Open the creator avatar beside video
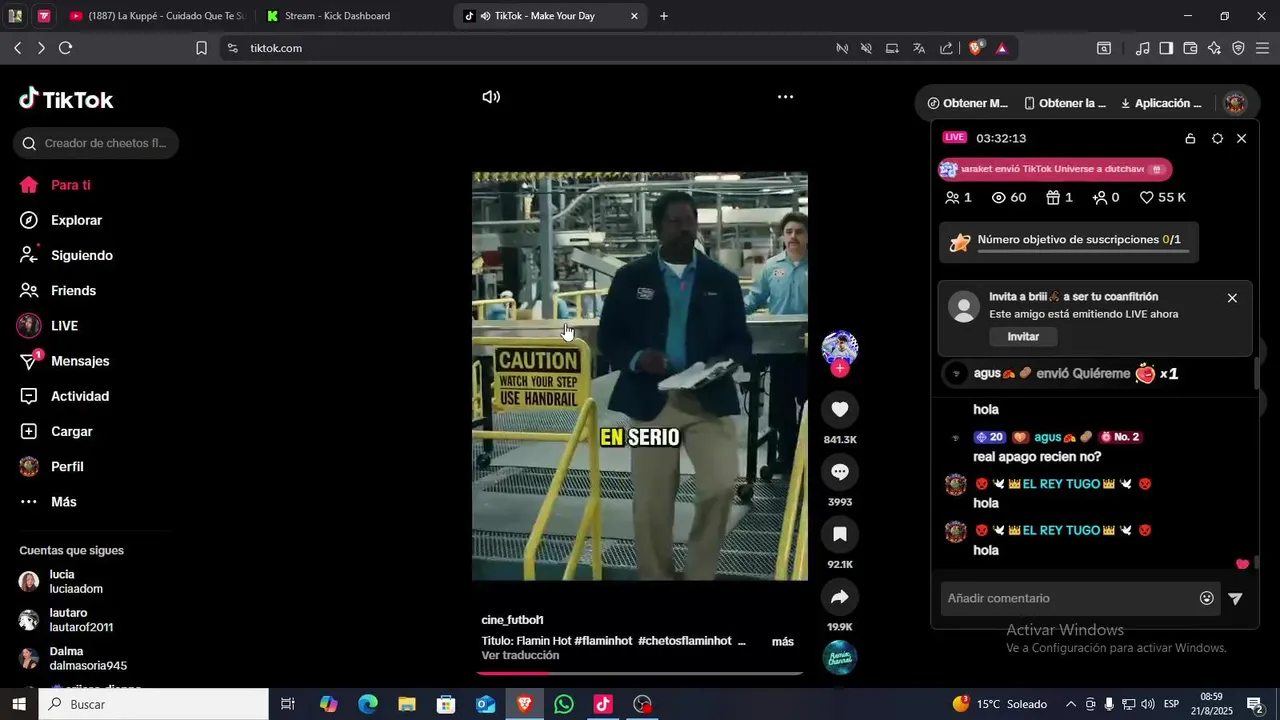The width and height of the screenshot is (1280, 720). pyautogui.click(x=840, y=348)
